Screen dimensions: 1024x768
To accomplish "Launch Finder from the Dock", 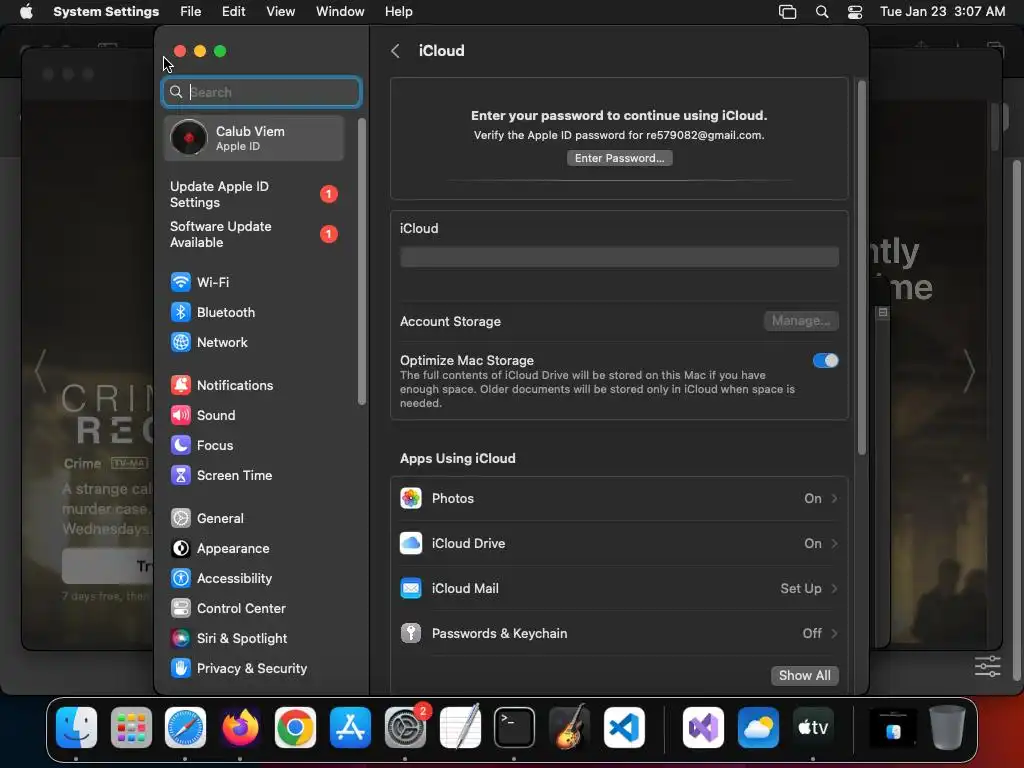I will coord(76,728).
